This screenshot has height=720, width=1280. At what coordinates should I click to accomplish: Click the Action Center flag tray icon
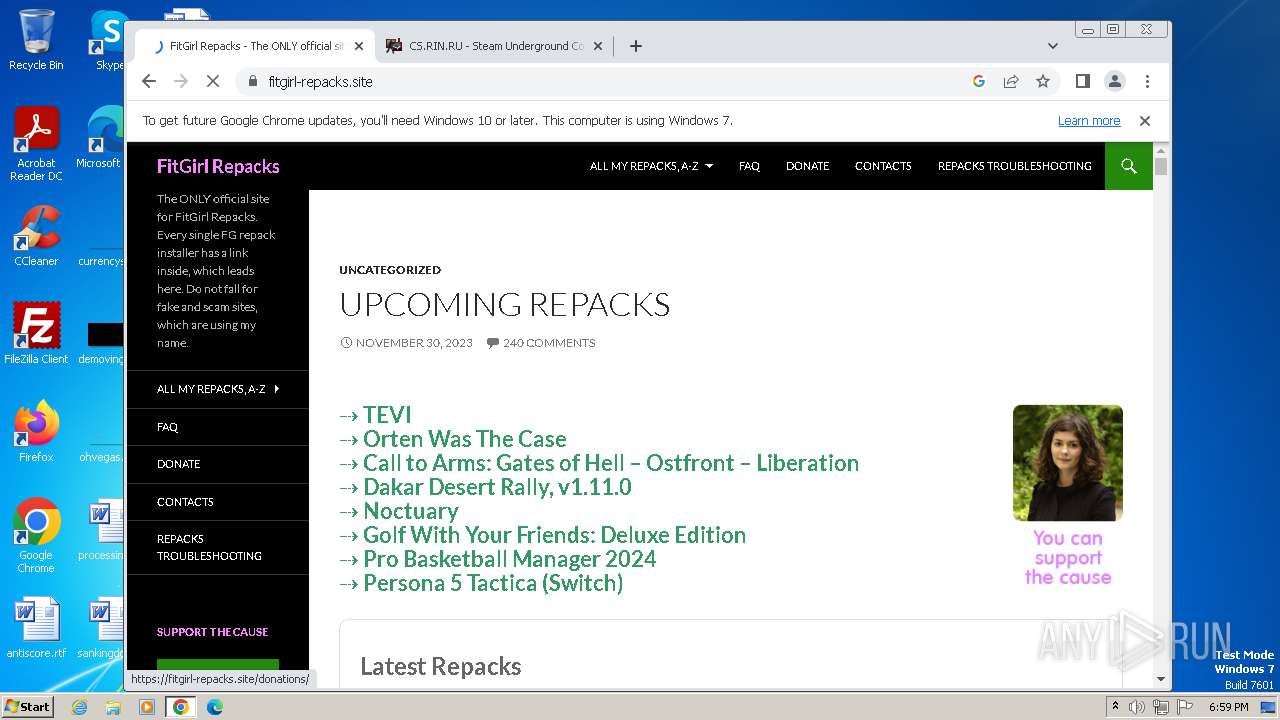coord(1185,707)
